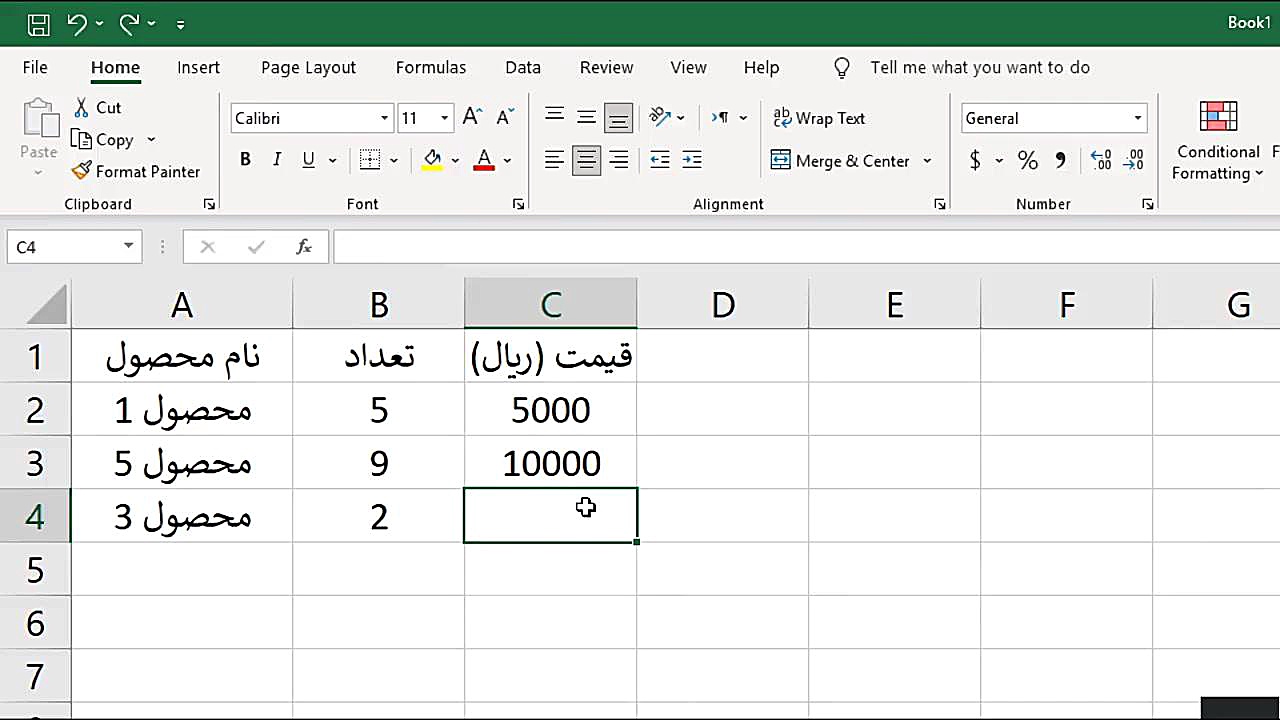This screenshot has height=720, width=1280.
Task: Enable Wrap Text for the cell
Action: tap(819, 118)
